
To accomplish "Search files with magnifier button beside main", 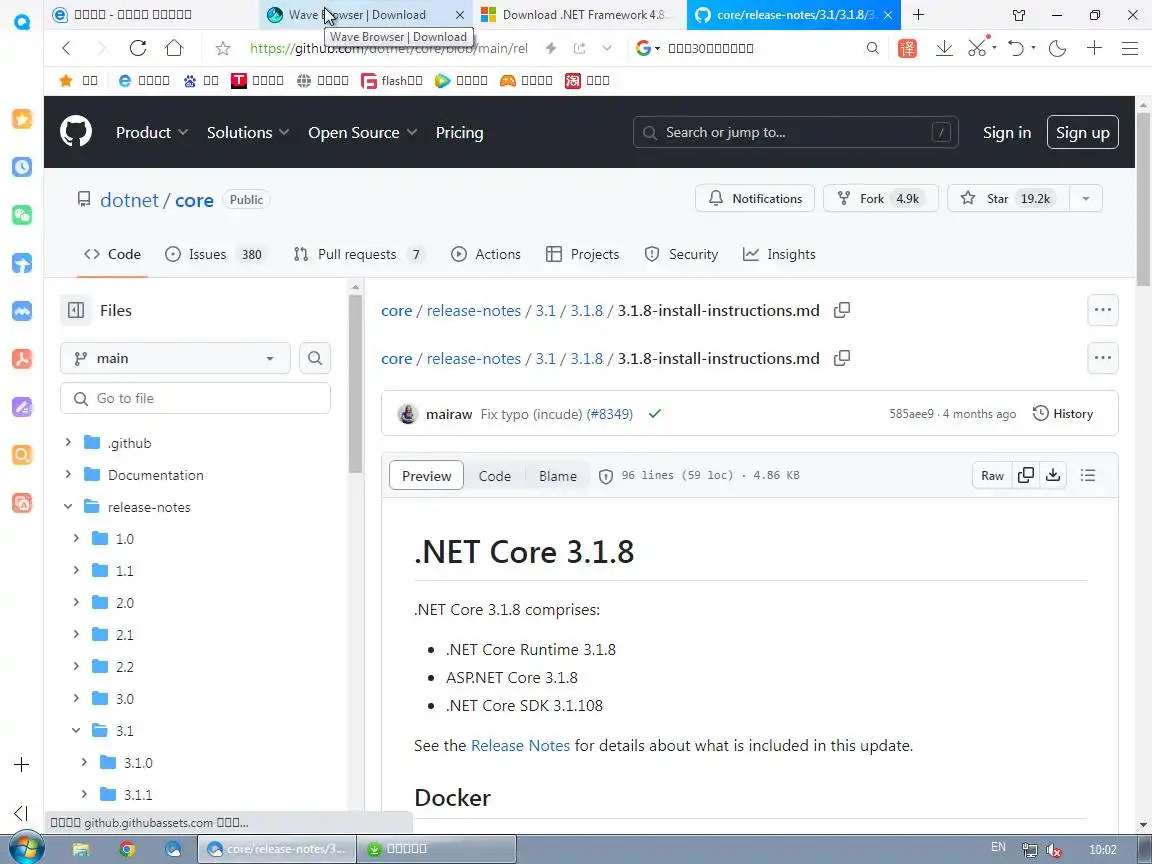I will click(314, 358).
